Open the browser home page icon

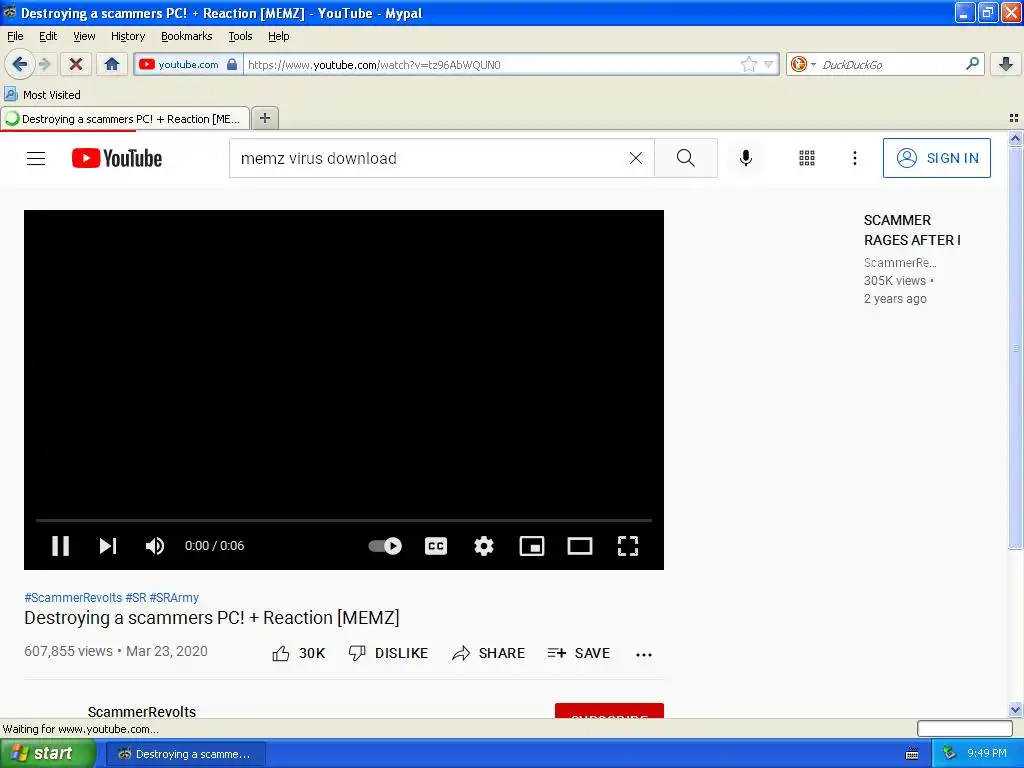112,64
